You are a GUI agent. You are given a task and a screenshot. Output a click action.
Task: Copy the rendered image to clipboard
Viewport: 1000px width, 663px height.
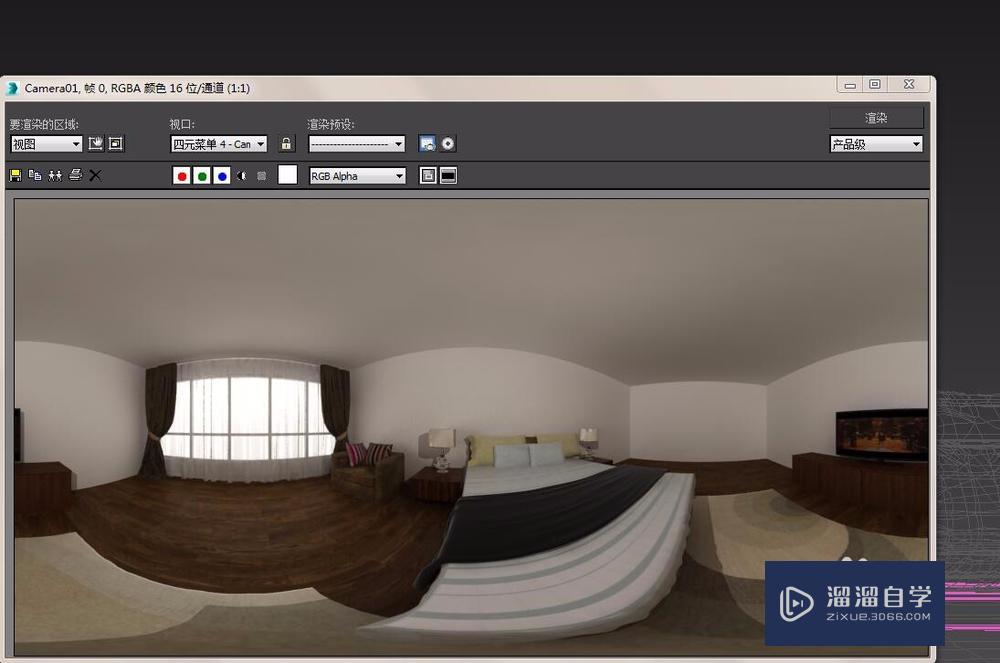point(35,175)
